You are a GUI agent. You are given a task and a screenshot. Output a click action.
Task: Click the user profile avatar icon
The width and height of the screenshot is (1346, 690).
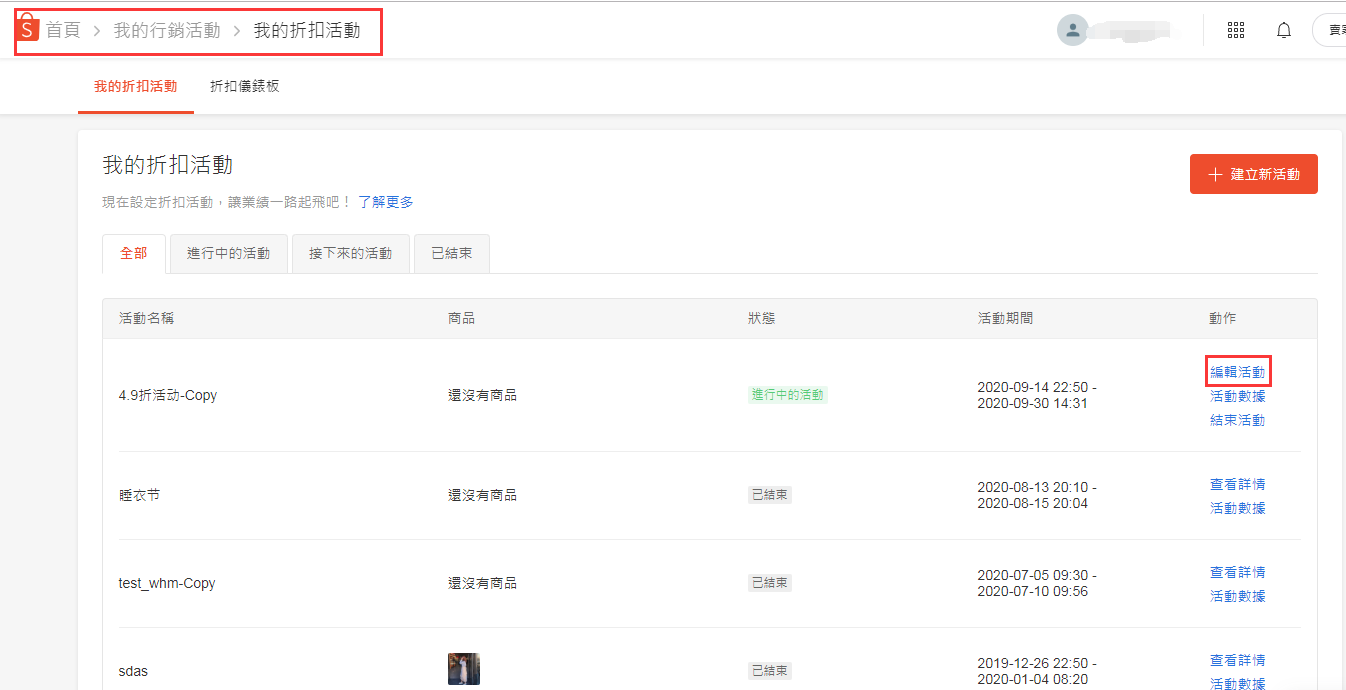(1072, 30)
